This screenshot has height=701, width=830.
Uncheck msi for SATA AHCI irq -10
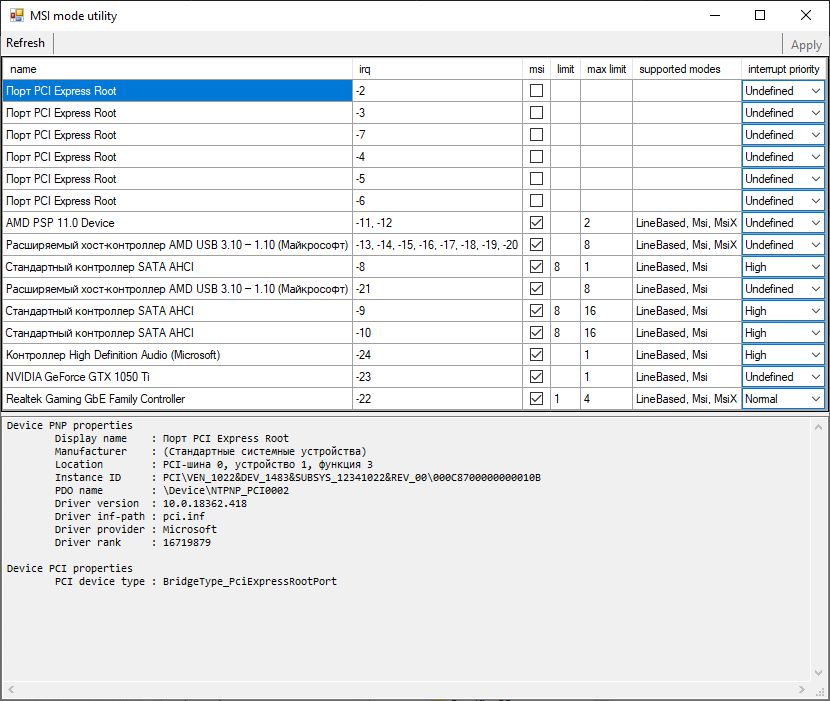[536, 332]
